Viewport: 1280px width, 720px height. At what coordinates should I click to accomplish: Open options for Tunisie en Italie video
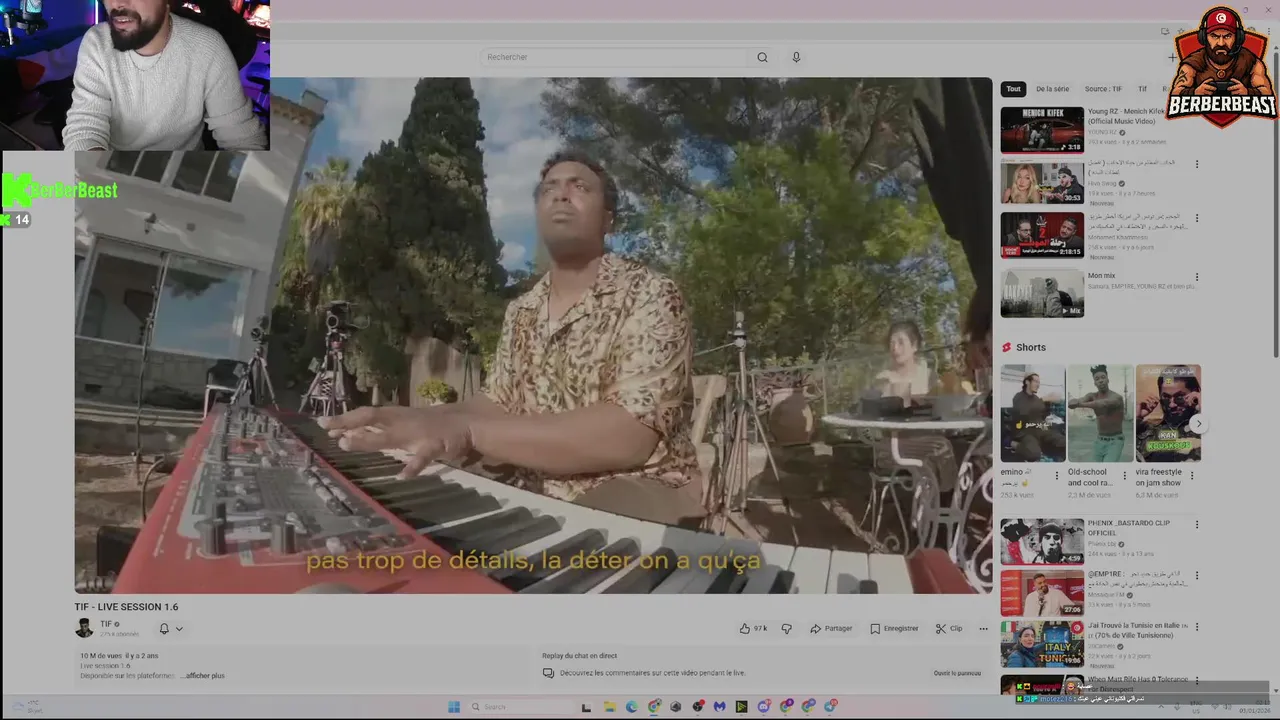tap(1197, 627)
